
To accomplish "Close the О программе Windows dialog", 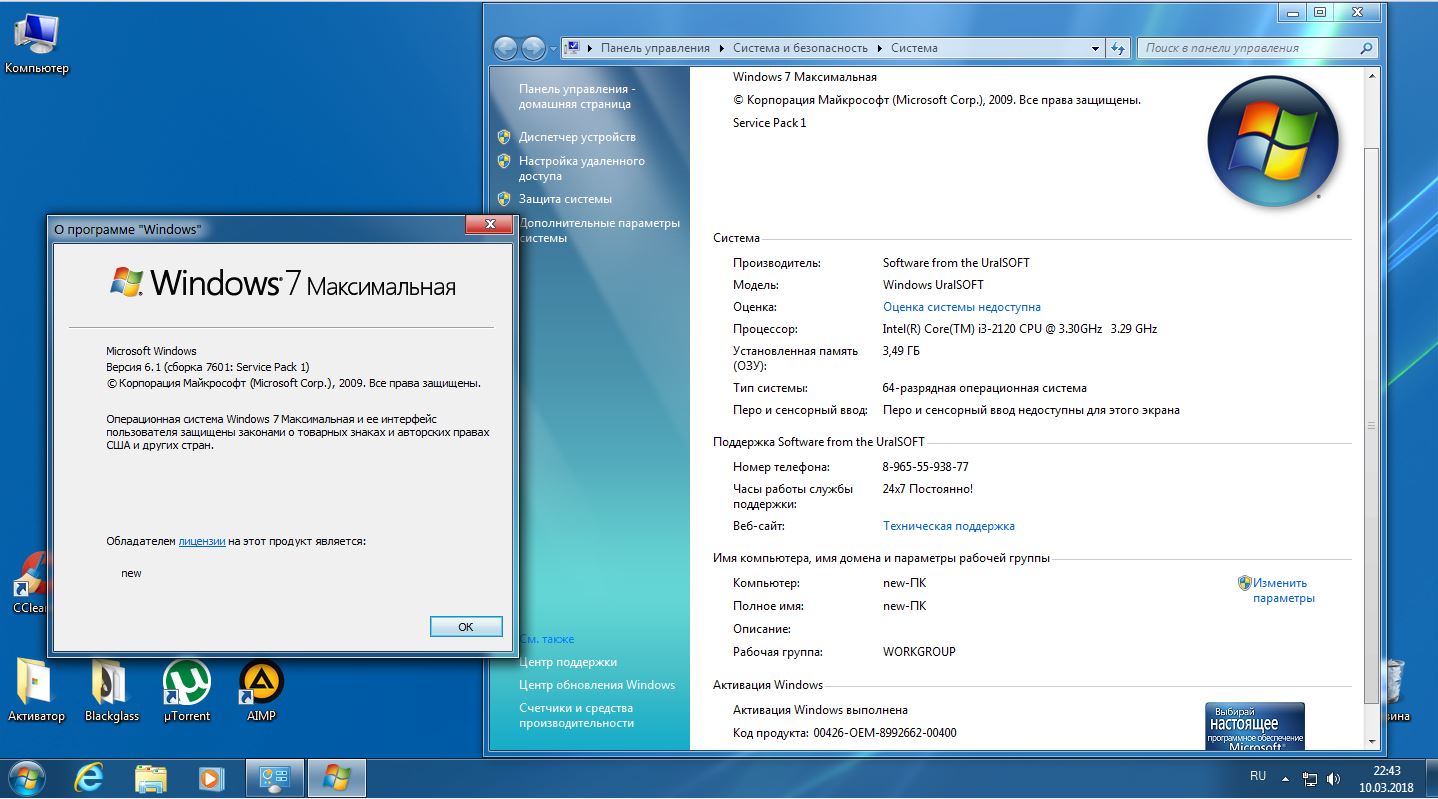I will [489, 226].
